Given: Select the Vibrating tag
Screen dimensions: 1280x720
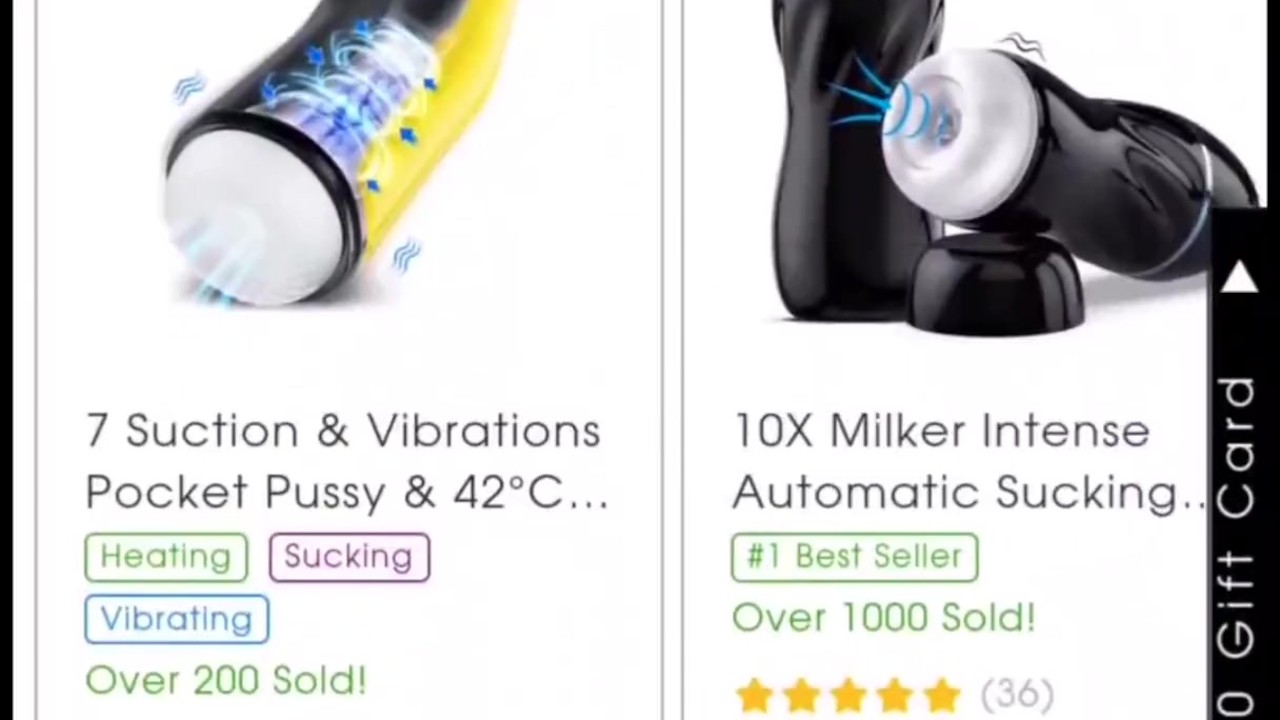Looking at the screenshot, I should click(177, 619).
